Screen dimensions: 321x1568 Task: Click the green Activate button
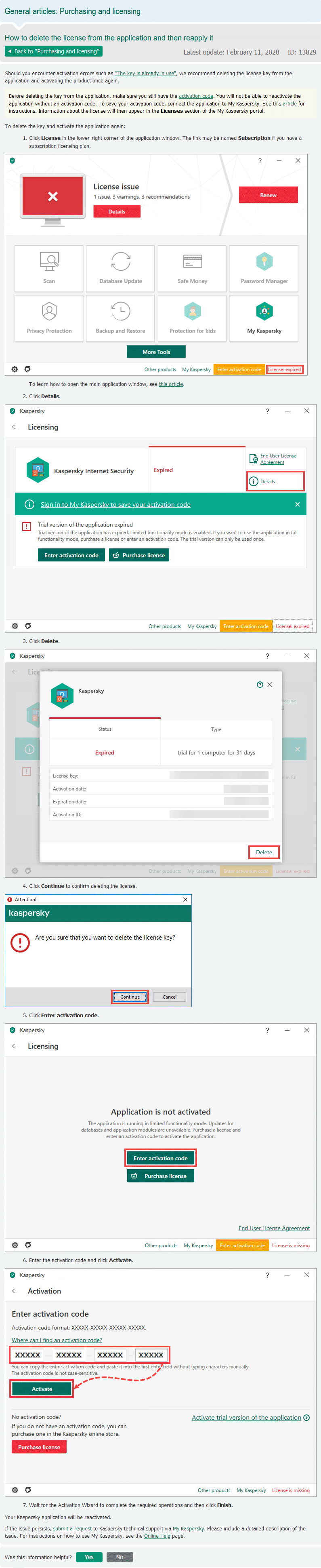point(42,1389)
